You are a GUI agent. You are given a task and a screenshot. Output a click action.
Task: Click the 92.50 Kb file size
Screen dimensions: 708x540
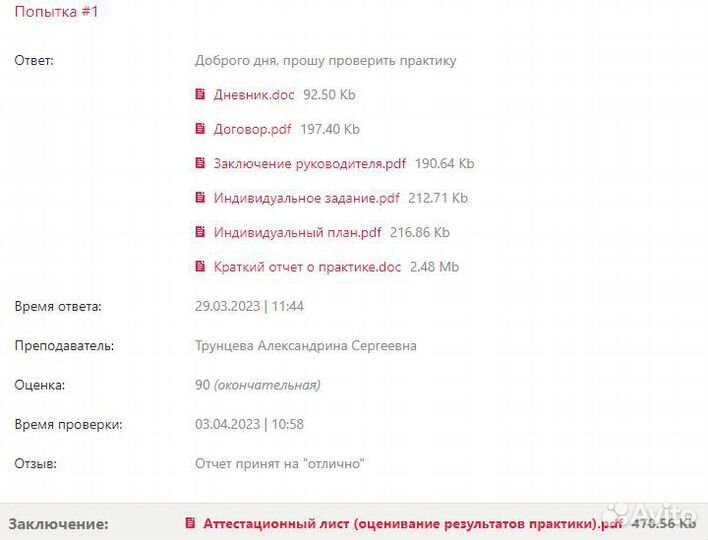pos(329,95)
